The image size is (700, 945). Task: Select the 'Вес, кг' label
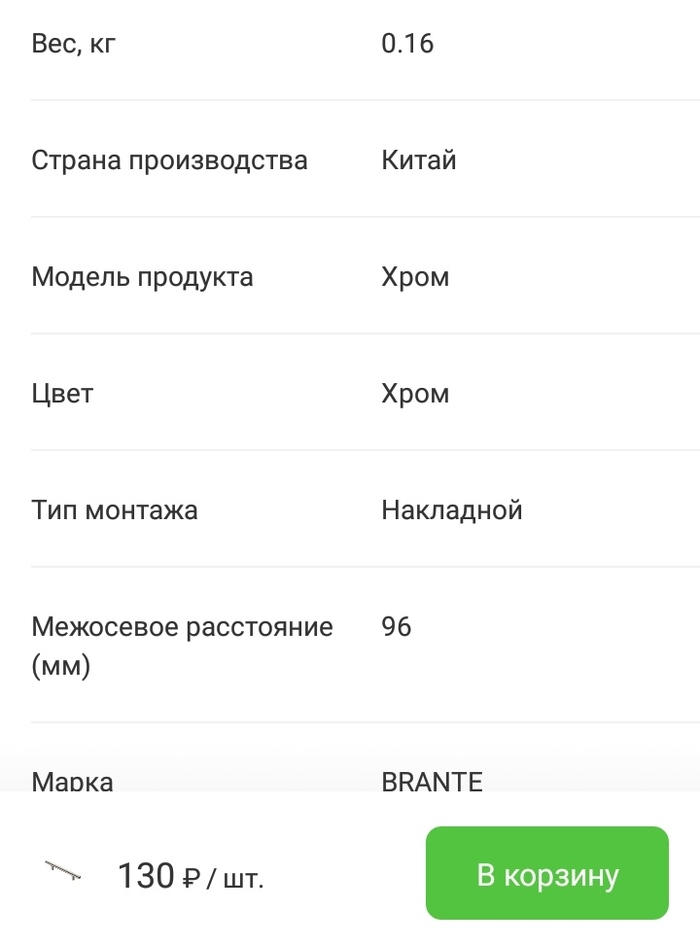73,44
